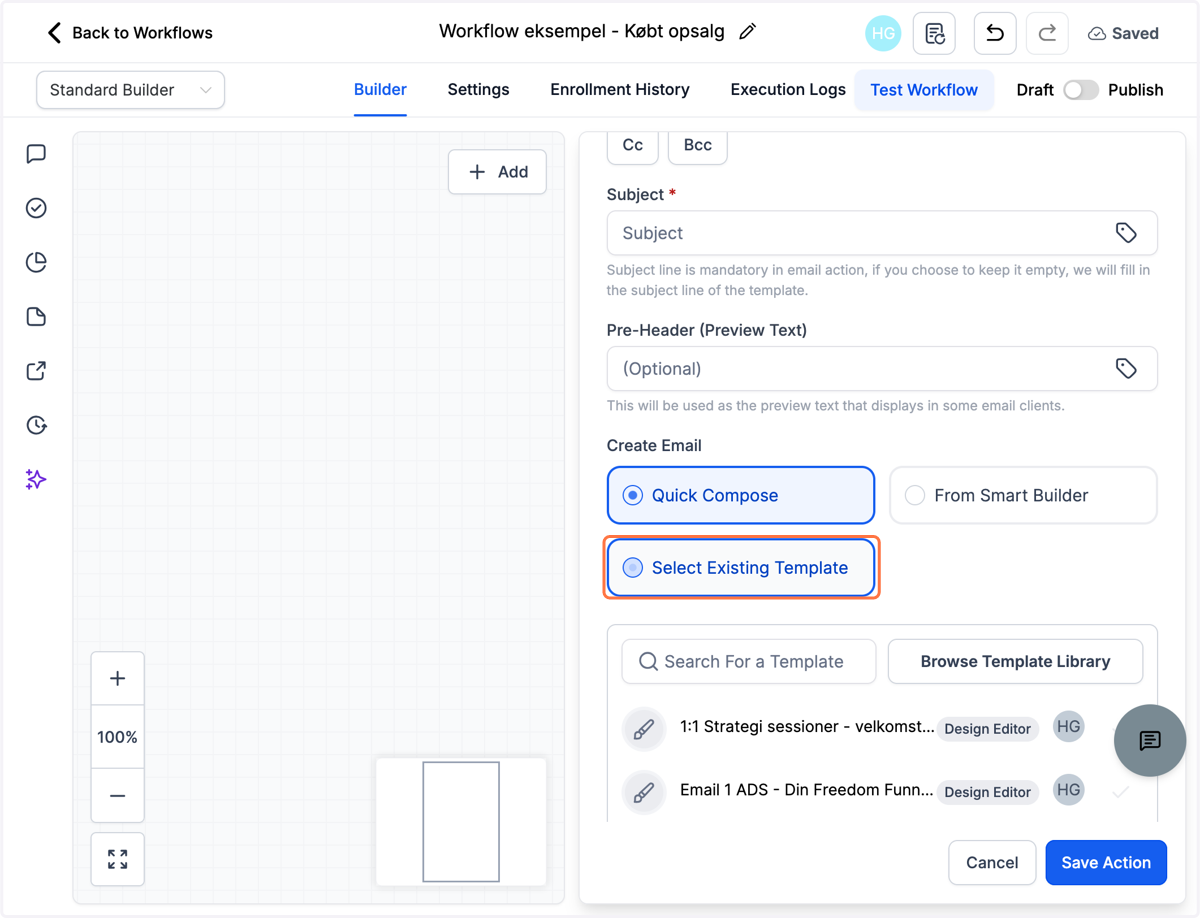Open pie chart stats sidebar icon
1200x918 pixels.
click(x=36, y=262)
